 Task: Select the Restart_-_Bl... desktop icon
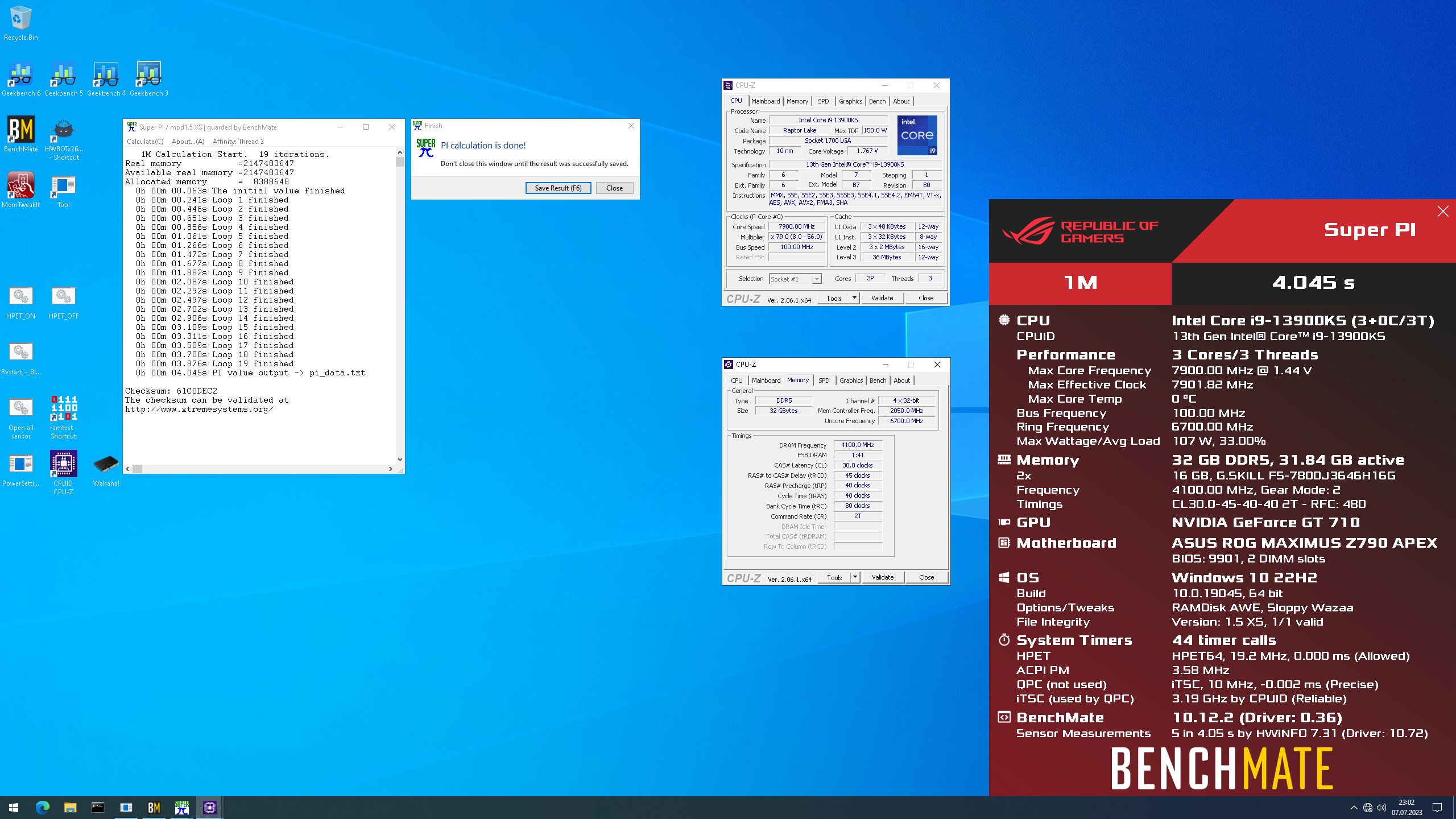[x=21, y=358]
